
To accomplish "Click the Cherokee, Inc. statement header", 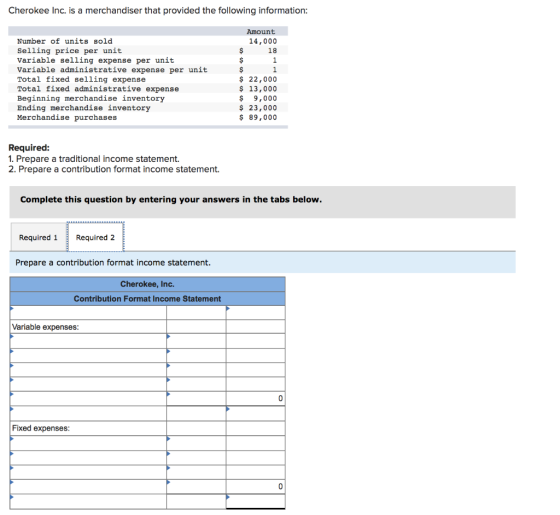I will coord(148,284).
